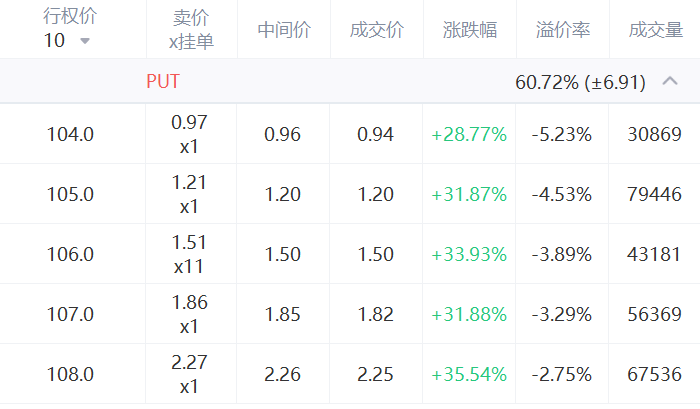Click the 溢价率 column header
This screenshot has width=700, height=409.
click(562, 30)
